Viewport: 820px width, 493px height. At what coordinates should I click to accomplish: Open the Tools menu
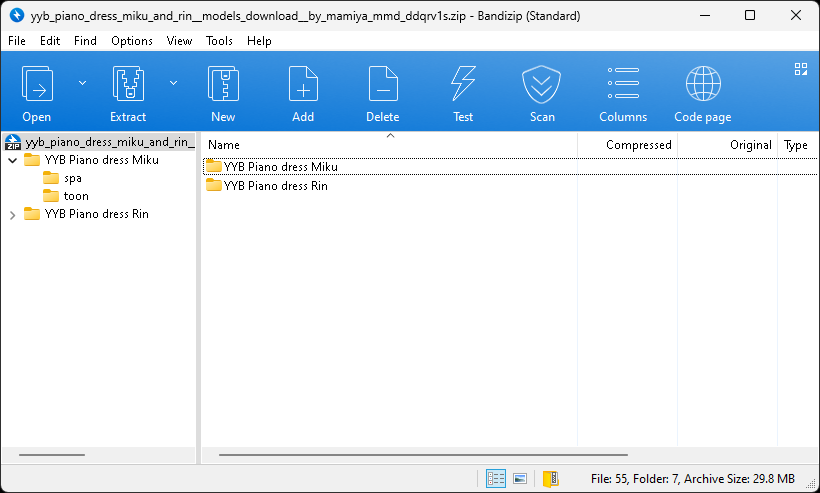point(219,41)
